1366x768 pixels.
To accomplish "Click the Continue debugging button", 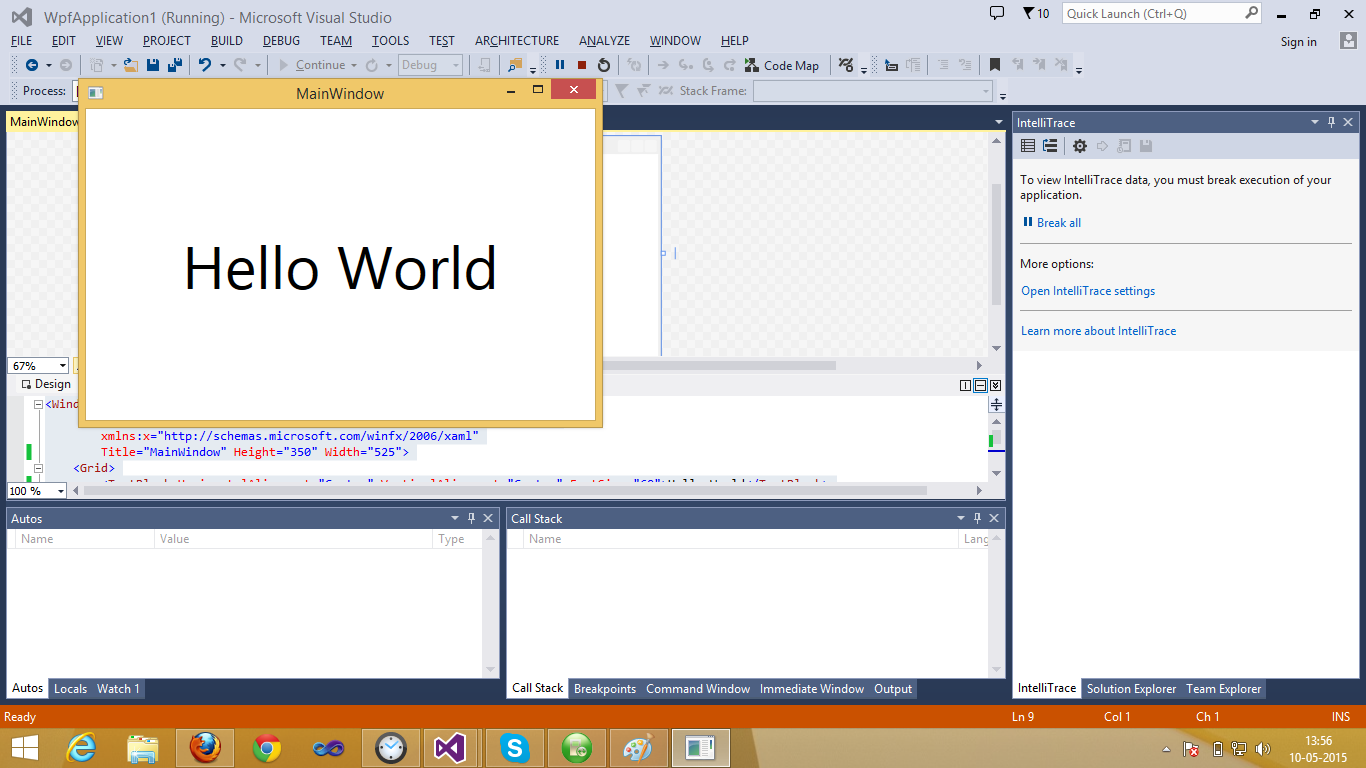I will click(x=312, y=65).
